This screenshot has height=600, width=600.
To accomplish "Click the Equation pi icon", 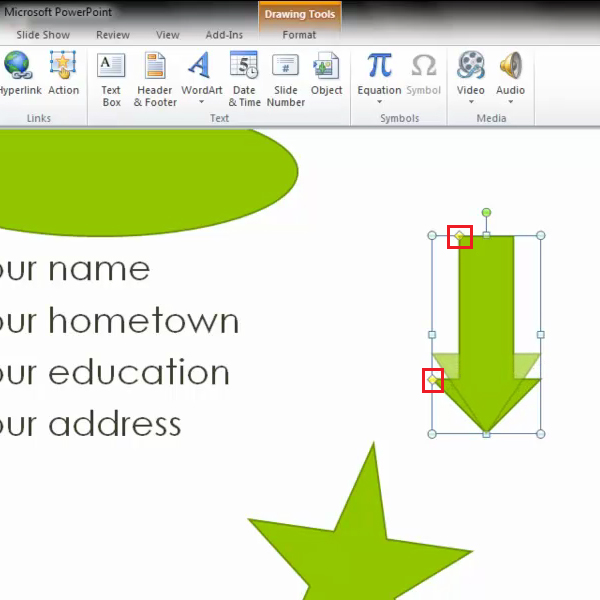I will click(379, 65).
